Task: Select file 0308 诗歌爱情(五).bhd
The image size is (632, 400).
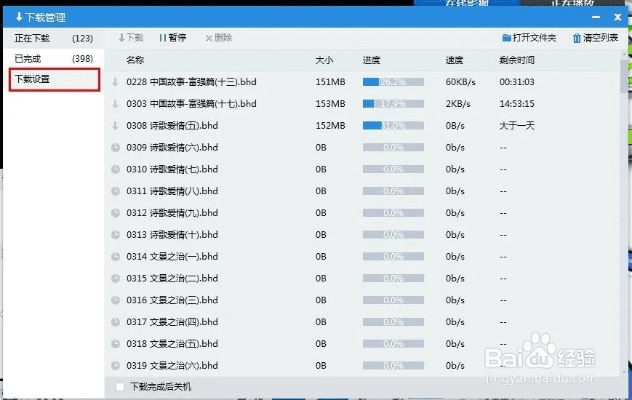Action: (x=172, y=125)
